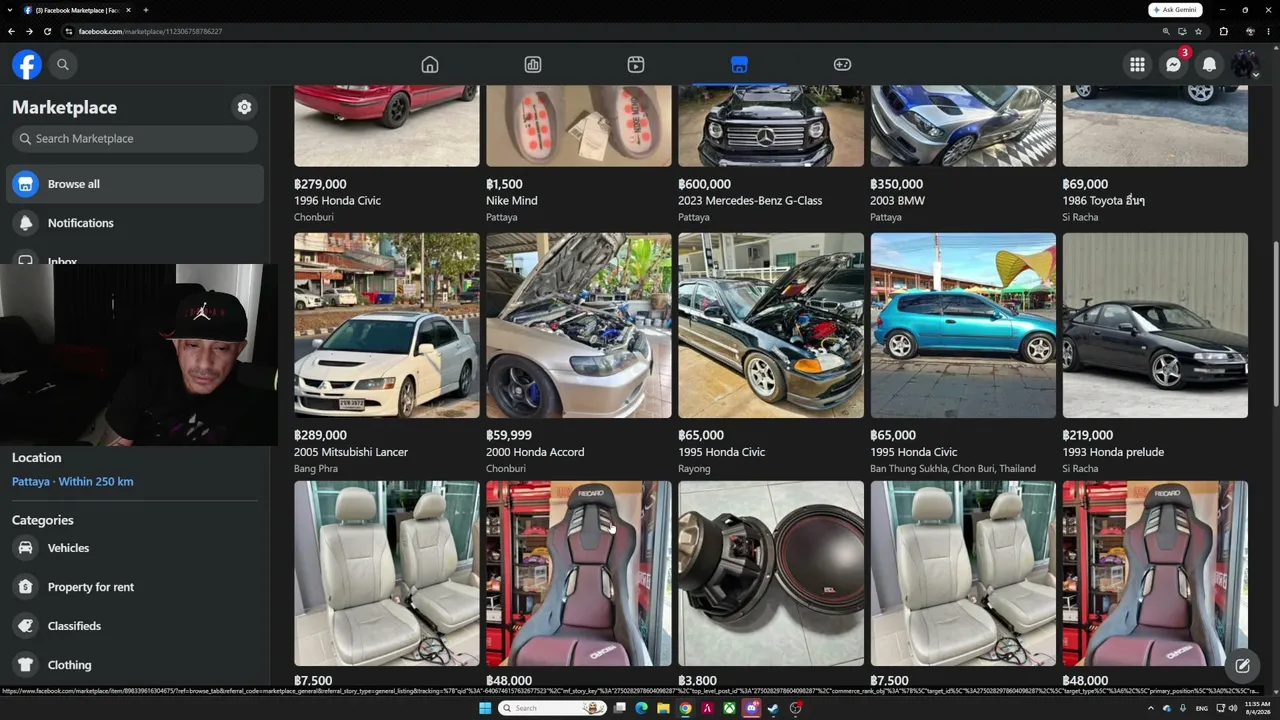Open browser extensions puzzle icon
The width and height of the screenshot is (1280, 720).
[1223, 31]
